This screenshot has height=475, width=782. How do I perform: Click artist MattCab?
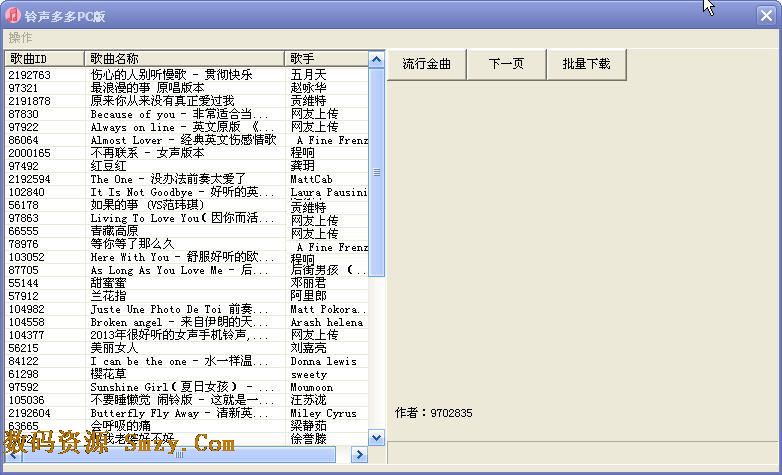point(312,179)
